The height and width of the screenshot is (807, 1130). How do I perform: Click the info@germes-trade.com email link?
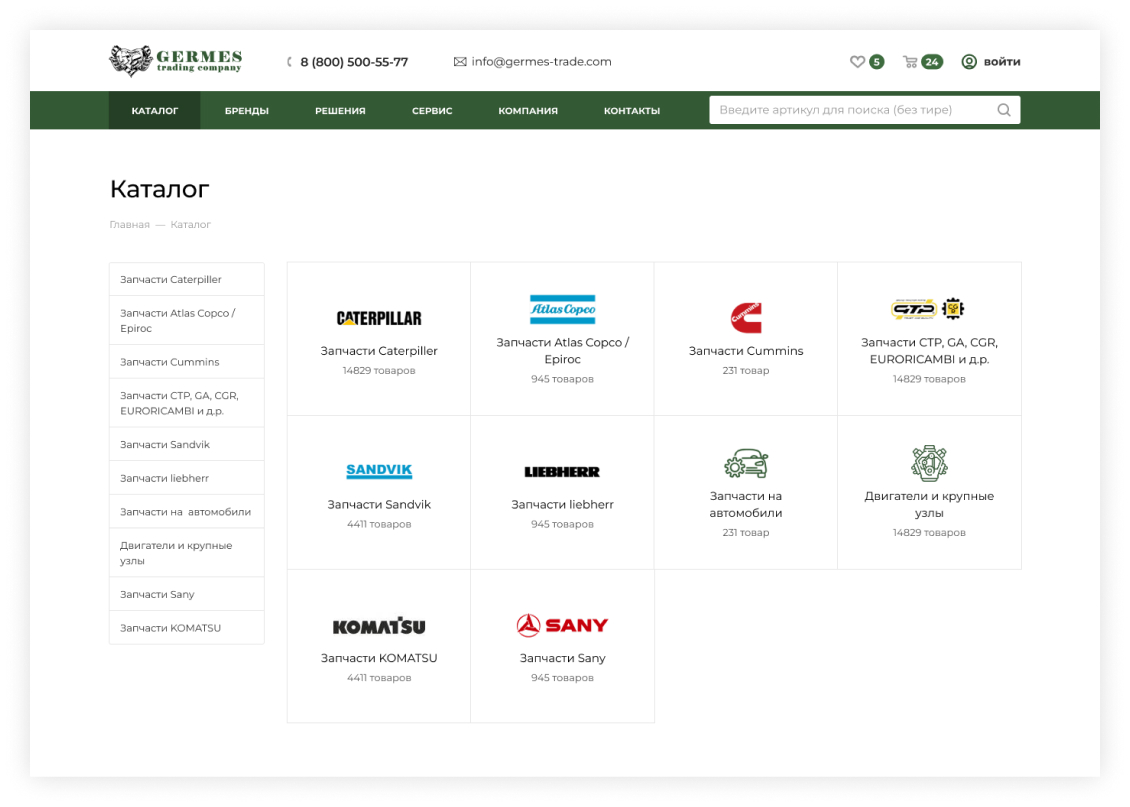coord(541,62)
